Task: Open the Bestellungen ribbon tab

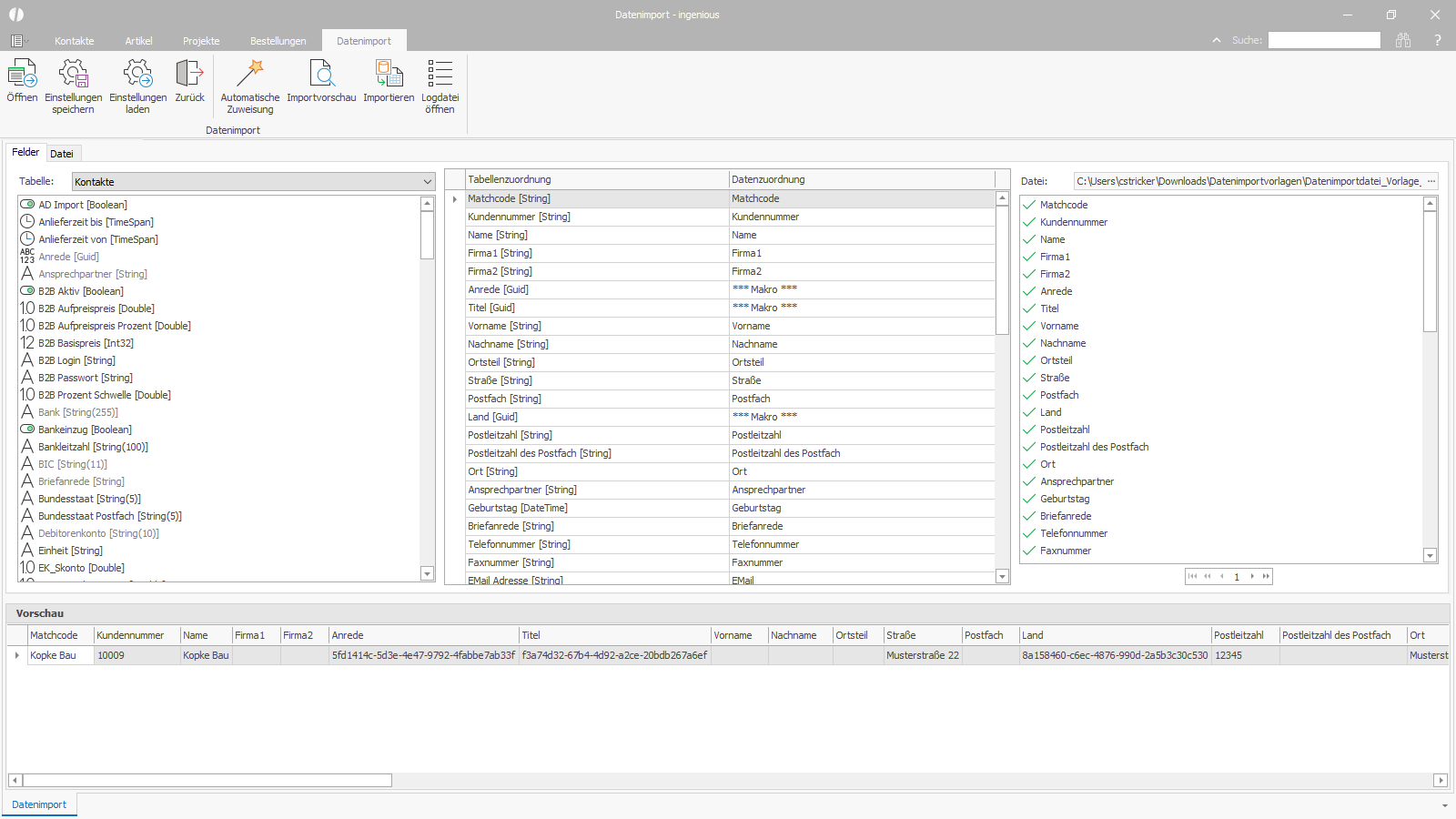Action: tap(278, 41)
